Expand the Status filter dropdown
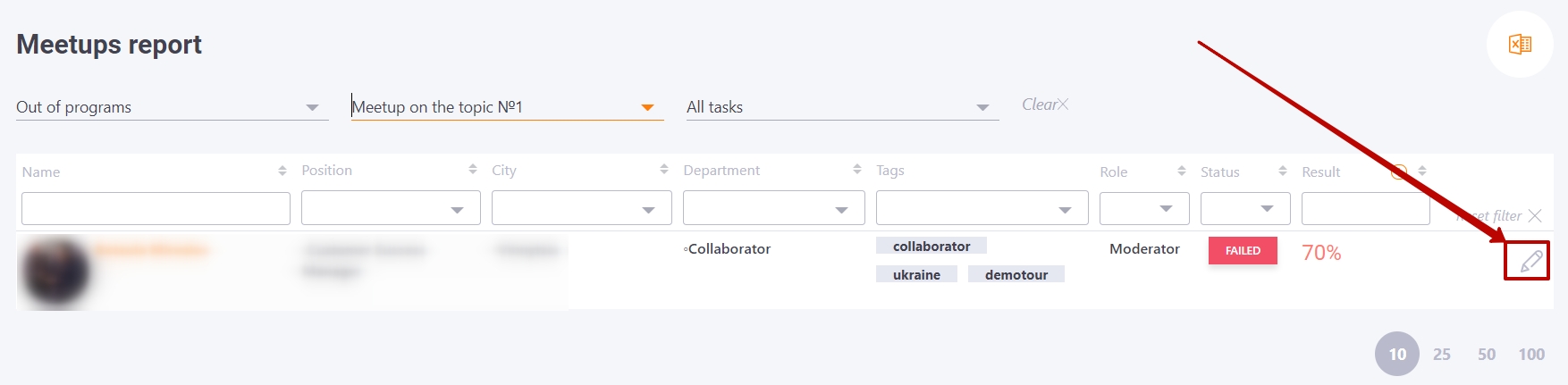The width and height of the screenshot is (1568, 385). tap(1245, 209)
